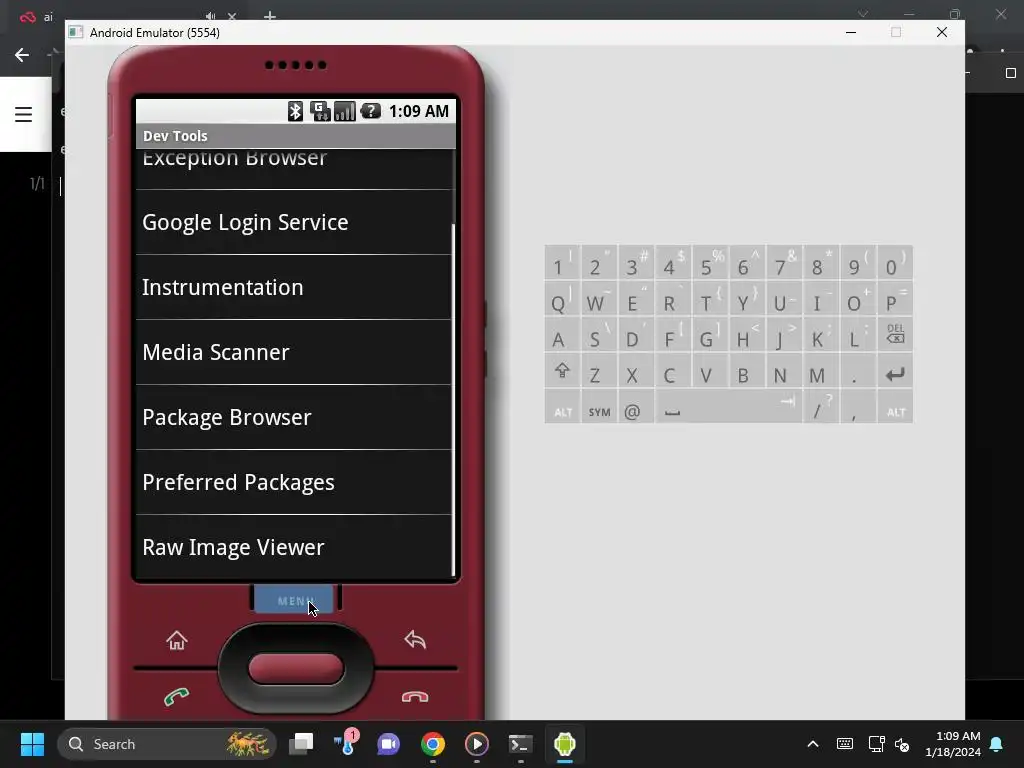Screen dimensions: 1024x768
Task: Tap the emulator Home button
Action: pyautogui.click(x=176, y=640)
